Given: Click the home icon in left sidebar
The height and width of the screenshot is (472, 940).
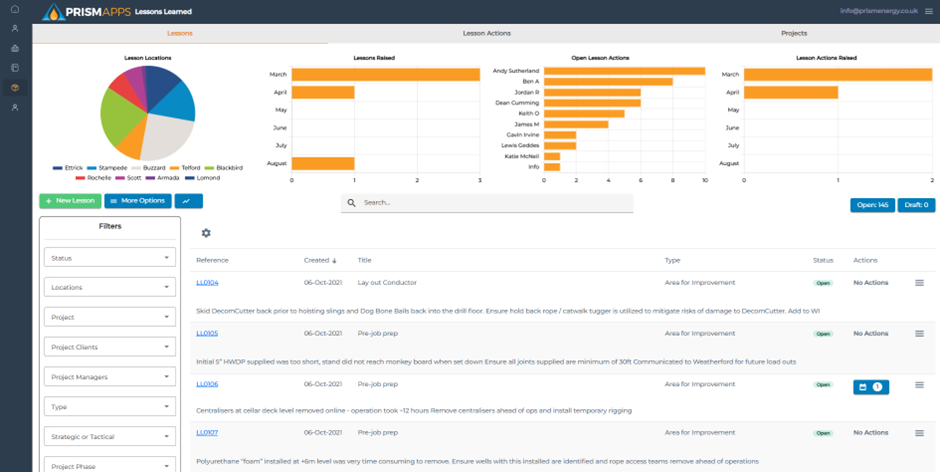Looking at the screenshot, I should pos(14,9).
